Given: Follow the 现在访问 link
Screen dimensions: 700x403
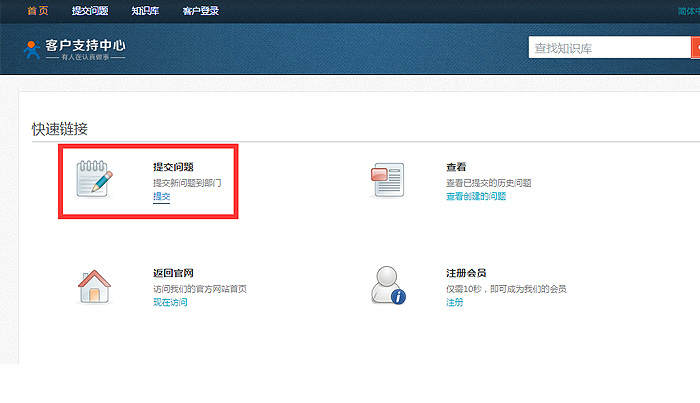Looking at the screenshot, I should (169, 303).
